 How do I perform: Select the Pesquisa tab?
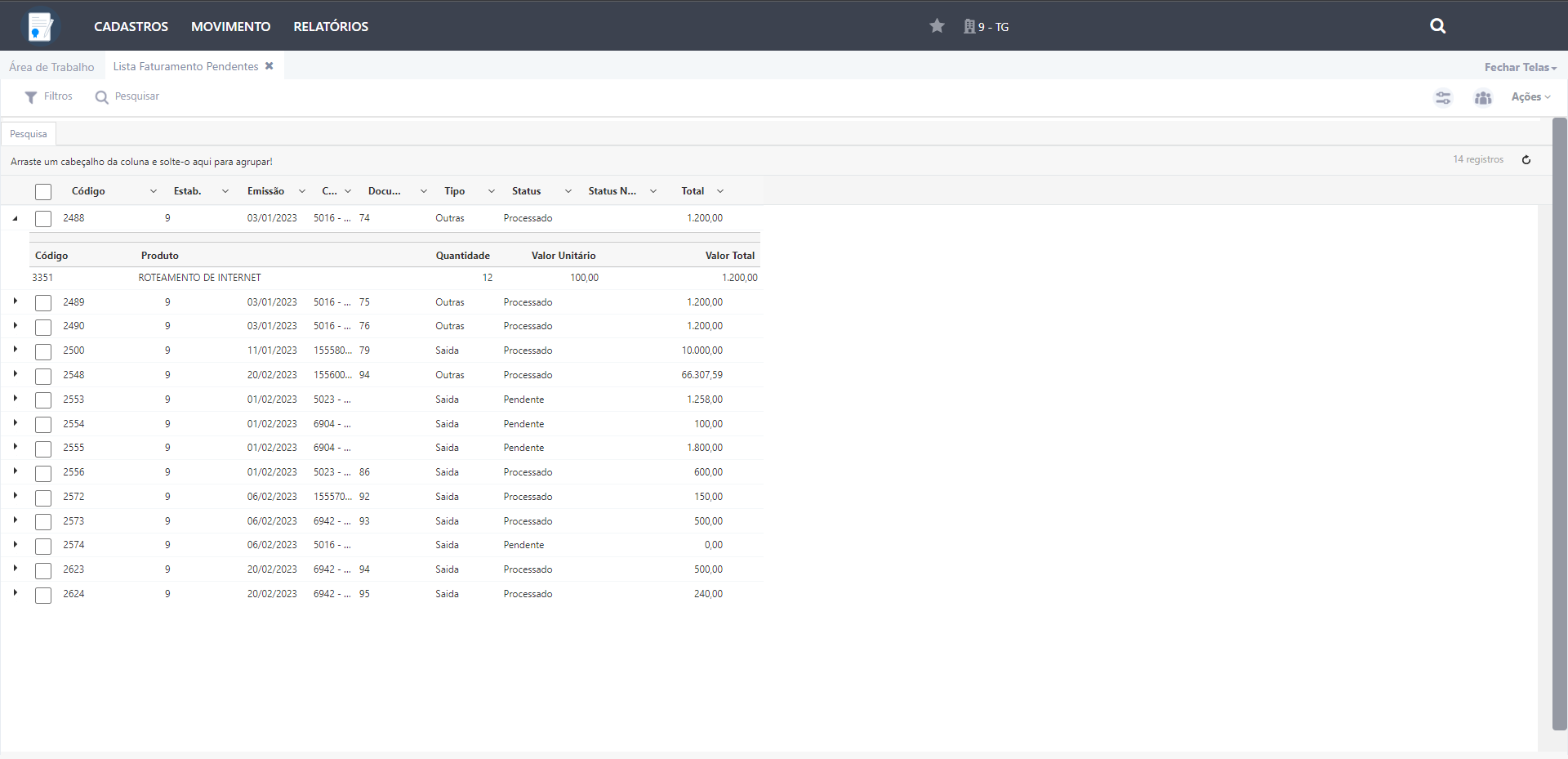pyautogui.click(x=29, y=134)
